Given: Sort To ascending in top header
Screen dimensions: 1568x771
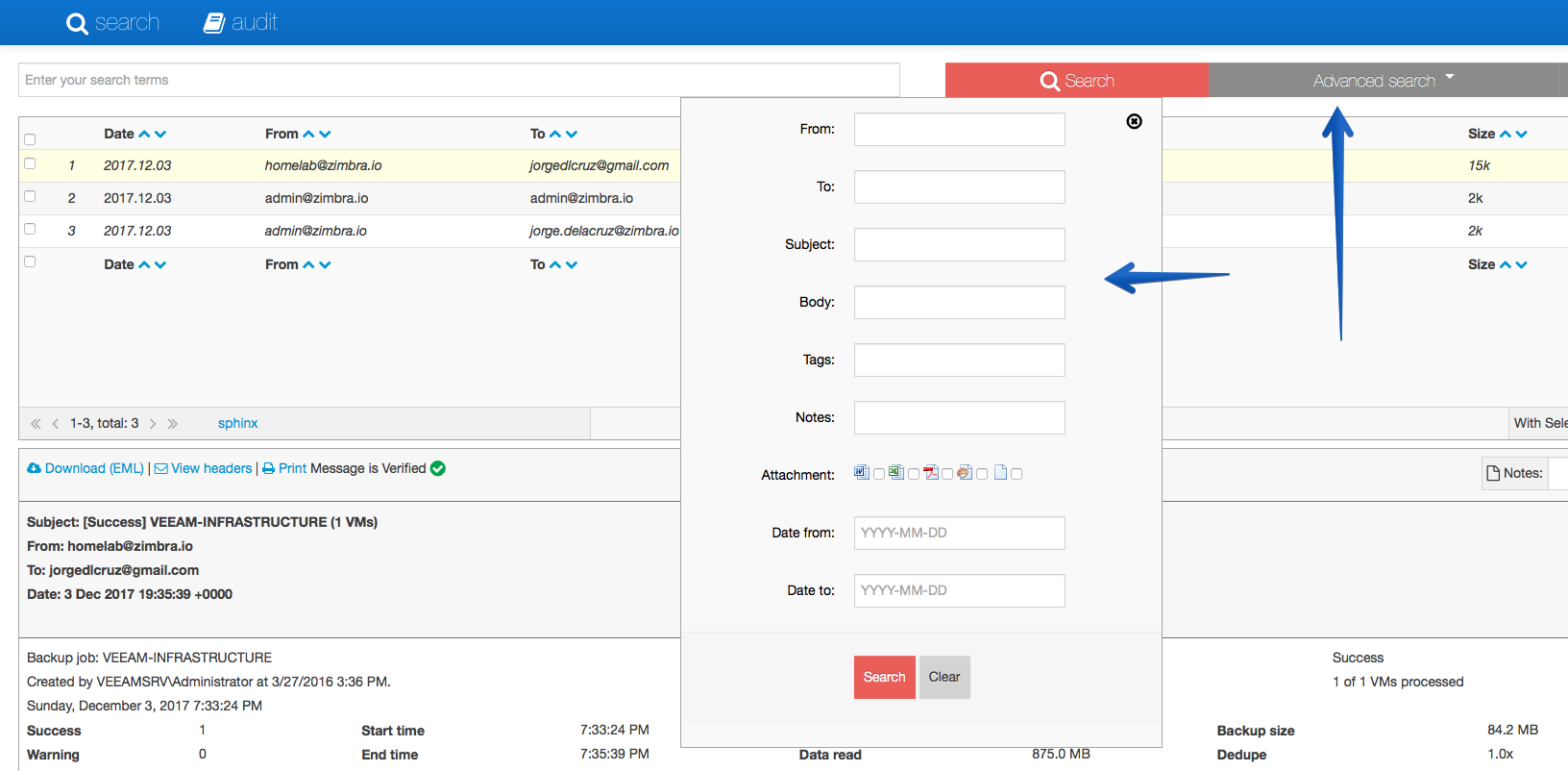Looking at the screenshot, I should point(555,135).
